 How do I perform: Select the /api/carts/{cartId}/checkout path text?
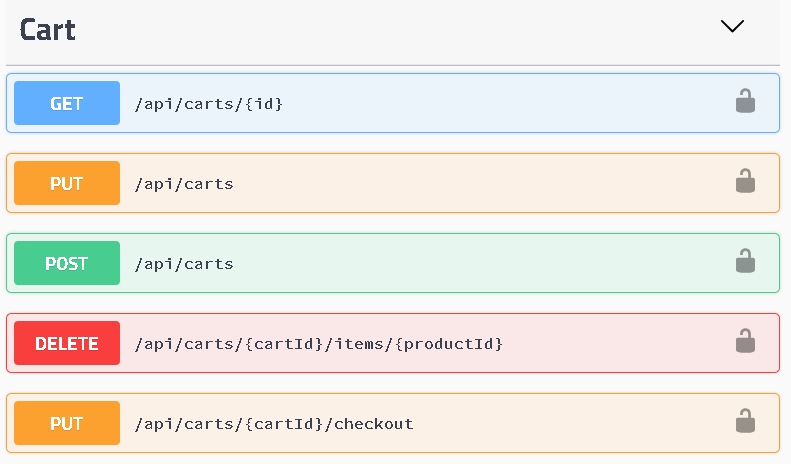click(x=273, y=423)
